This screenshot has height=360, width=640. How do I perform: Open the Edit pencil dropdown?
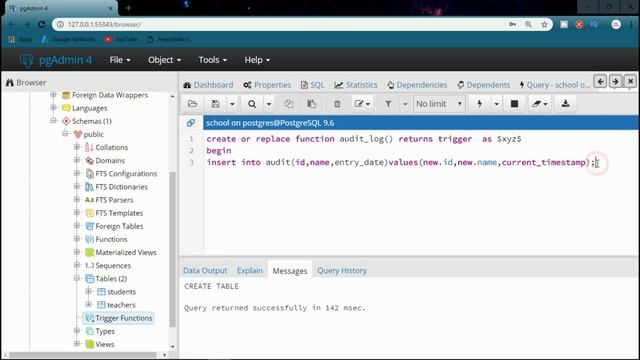point(362,104)
